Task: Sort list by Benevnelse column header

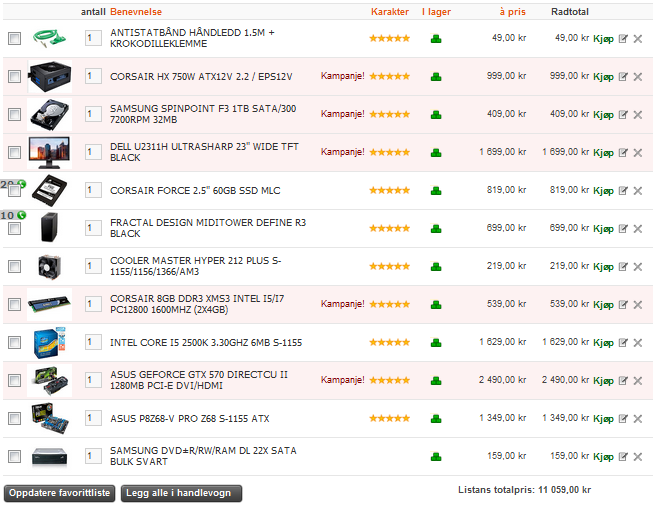Action: [x=136, y=12]
